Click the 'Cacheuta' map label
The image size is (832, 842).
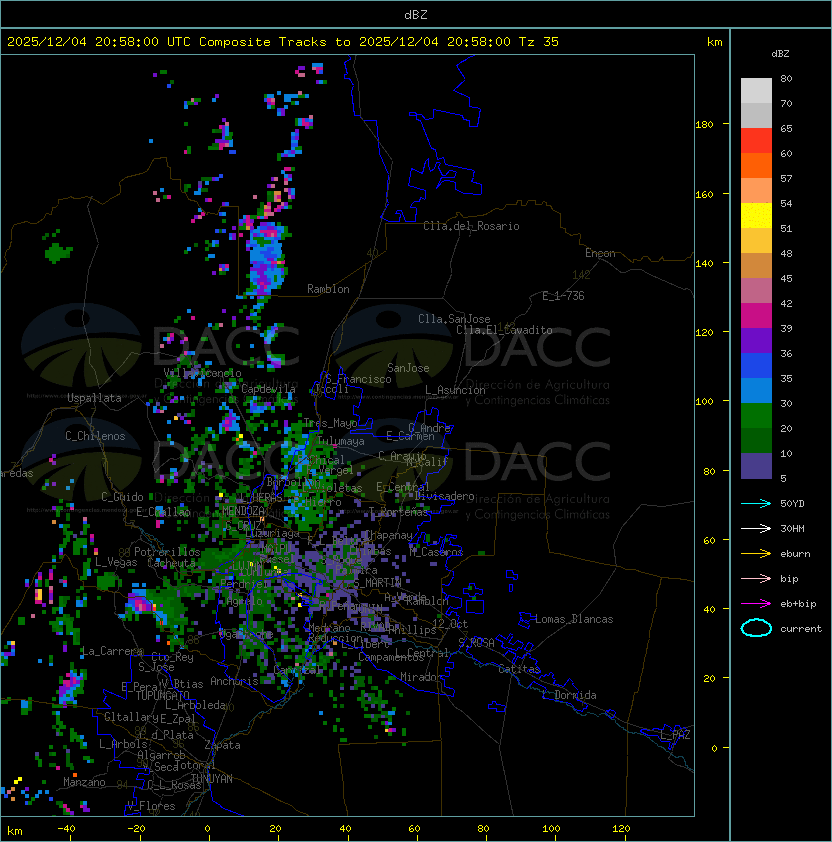171,563
